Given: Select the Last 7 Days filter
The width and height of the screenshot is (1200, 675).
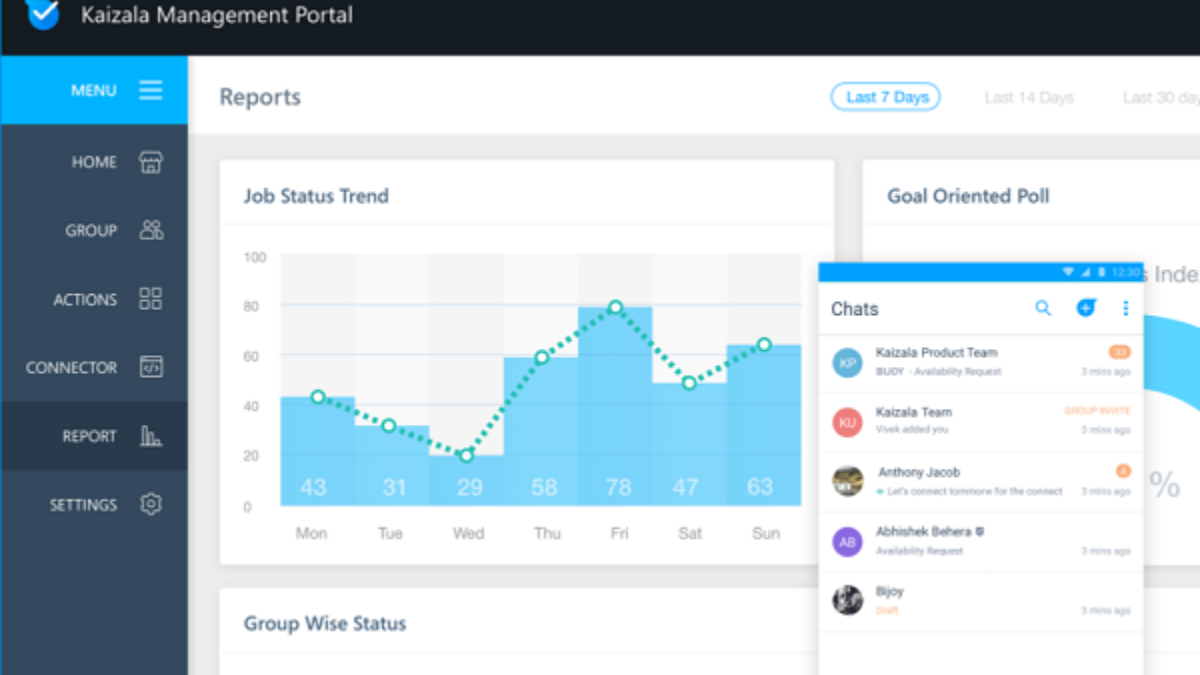Looking at the screenshot, I should point(885,97).
